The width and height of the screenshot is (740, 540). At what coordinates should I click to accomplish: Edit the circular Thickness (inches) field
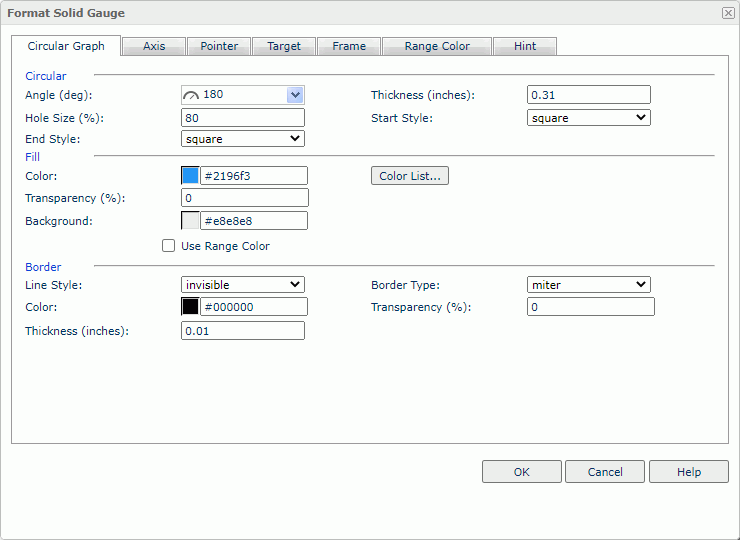pyautogui.click(x=589, y=95)
